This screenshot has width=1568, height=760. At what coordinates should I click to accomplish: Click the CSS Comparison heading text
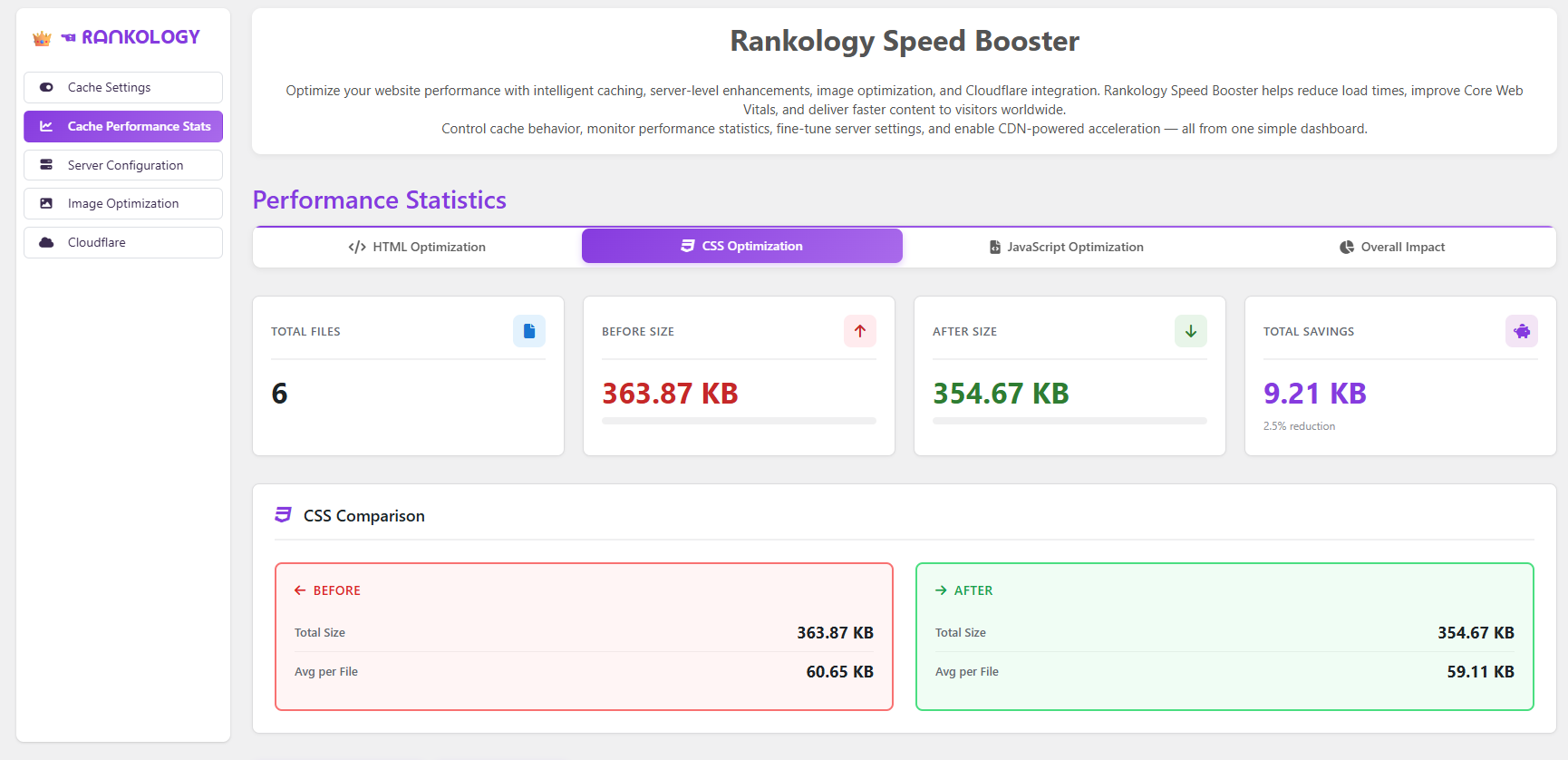point(363,516)
